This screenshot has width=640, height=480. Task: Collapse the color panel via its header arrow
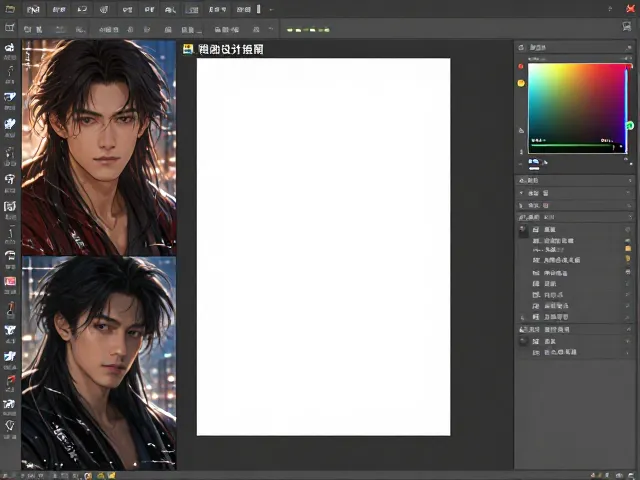click(629, 48)
